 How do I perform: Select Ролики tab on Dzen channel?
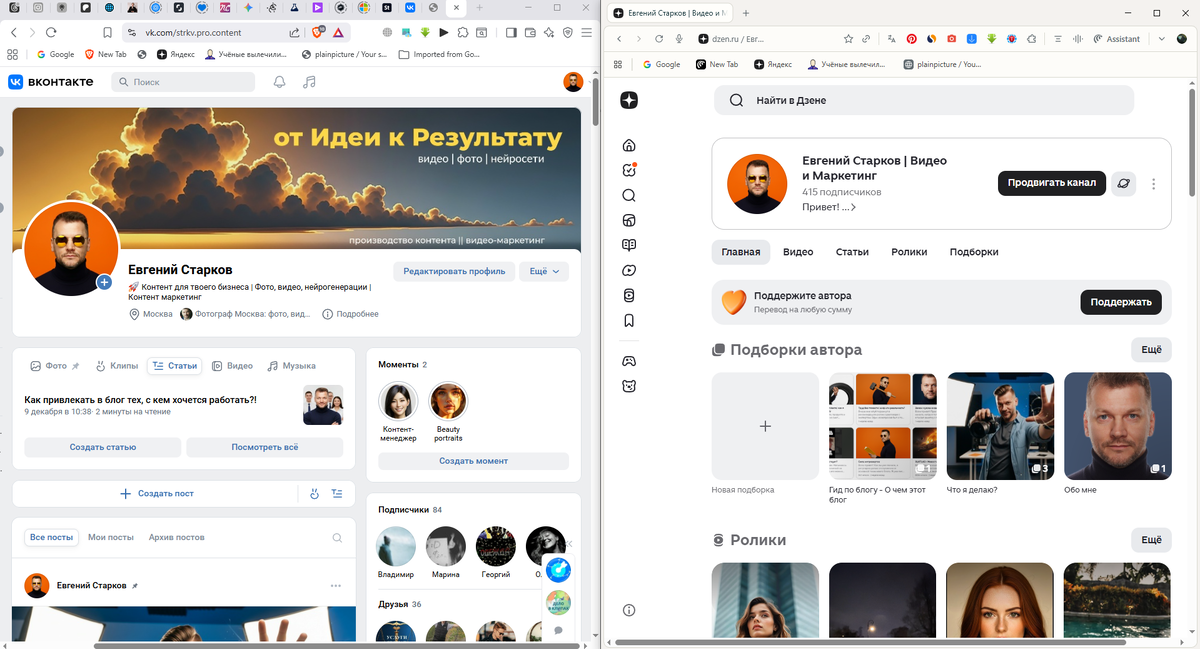tap(909, 252)
